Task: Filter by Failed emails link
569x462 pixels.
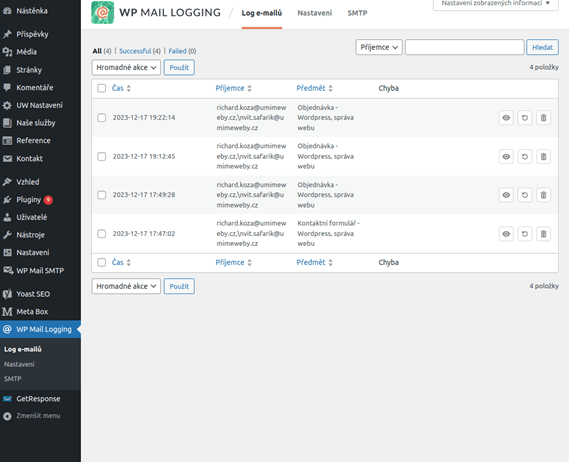Action: pyautogui.click(x=177, y=51)
